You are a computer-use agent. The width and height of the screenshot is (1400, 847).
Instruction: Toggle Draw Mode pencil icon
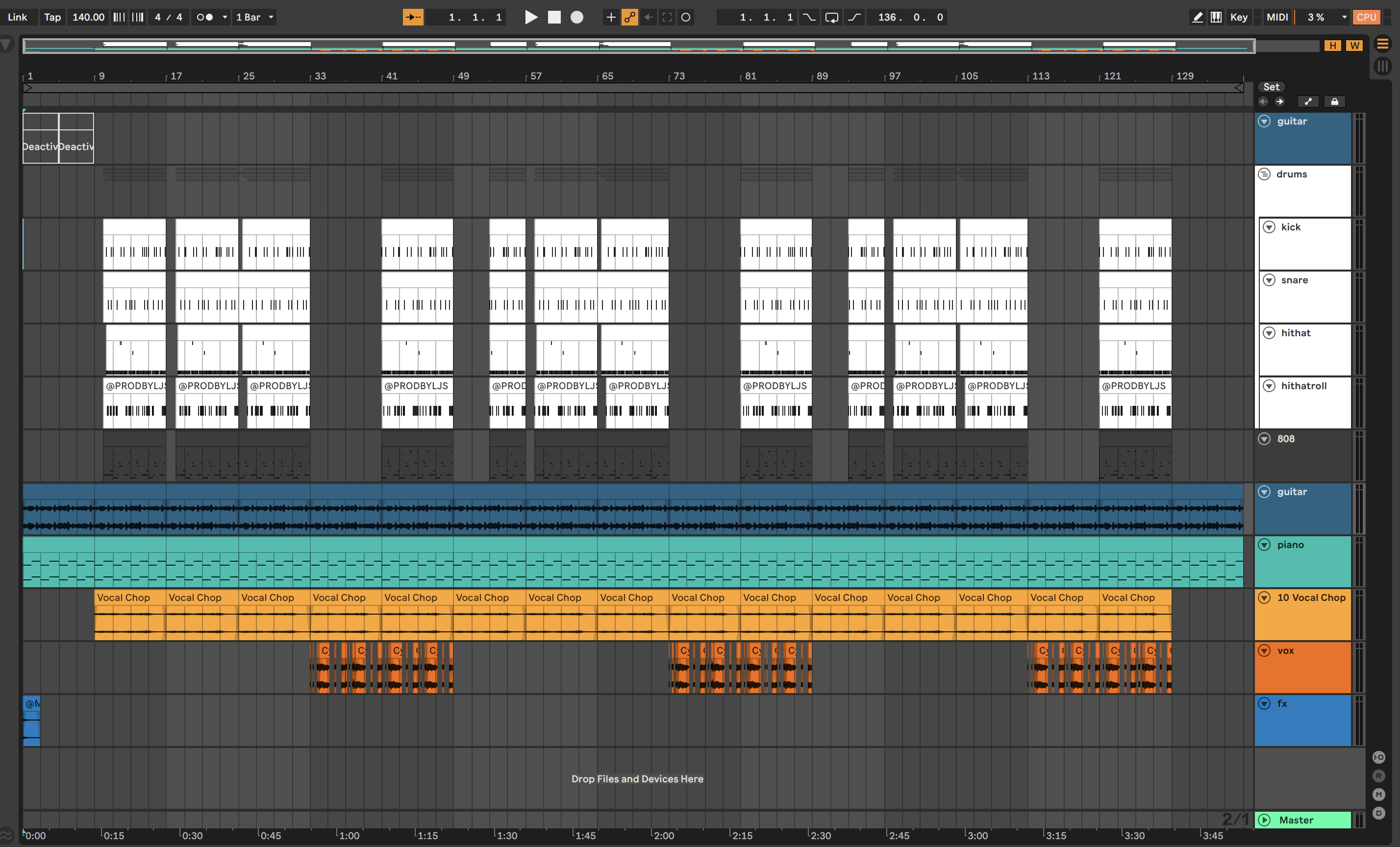tap(1197, 17)
